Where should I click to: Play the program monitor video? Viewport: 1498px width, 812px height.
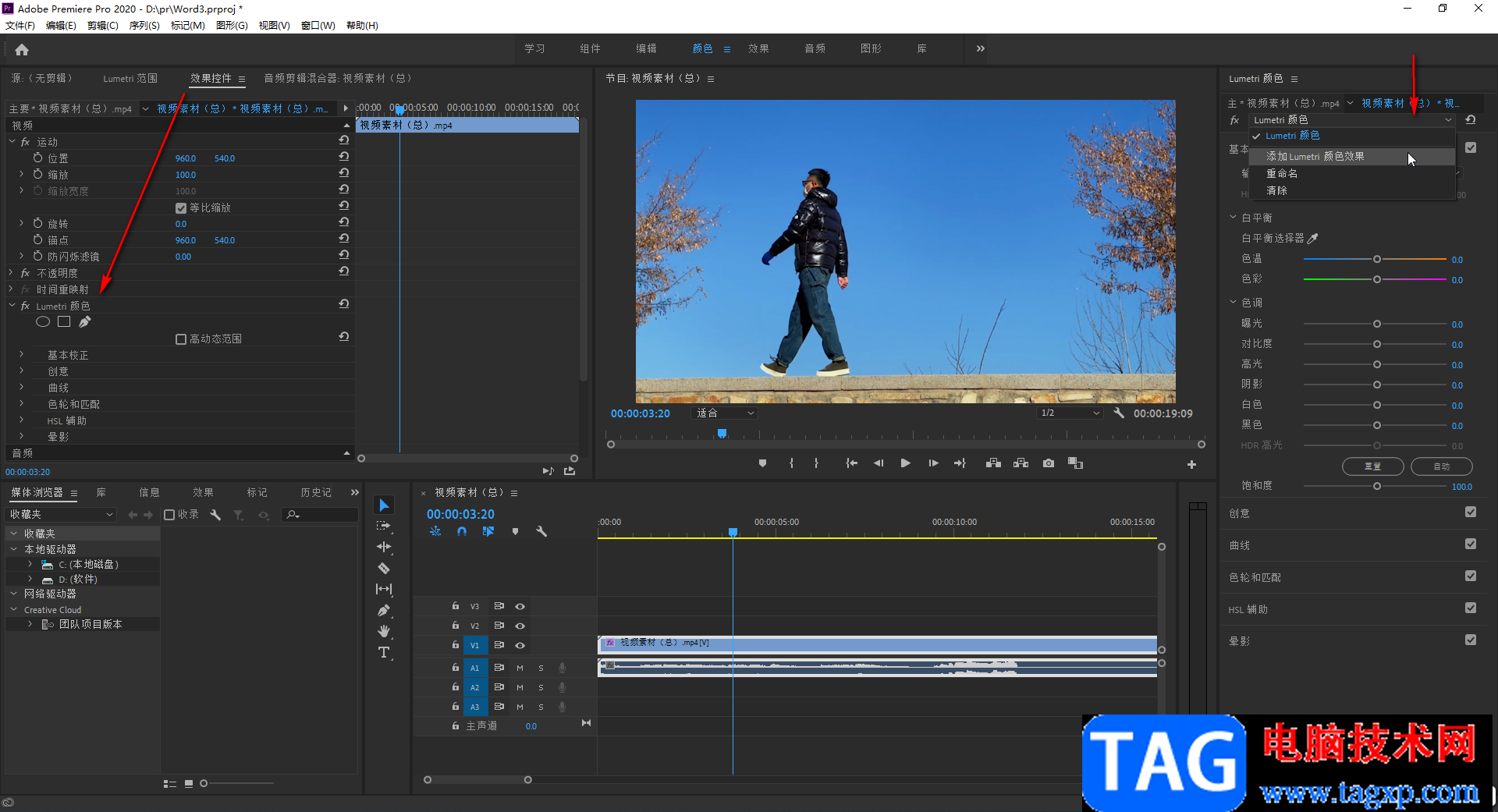point(905,463)
